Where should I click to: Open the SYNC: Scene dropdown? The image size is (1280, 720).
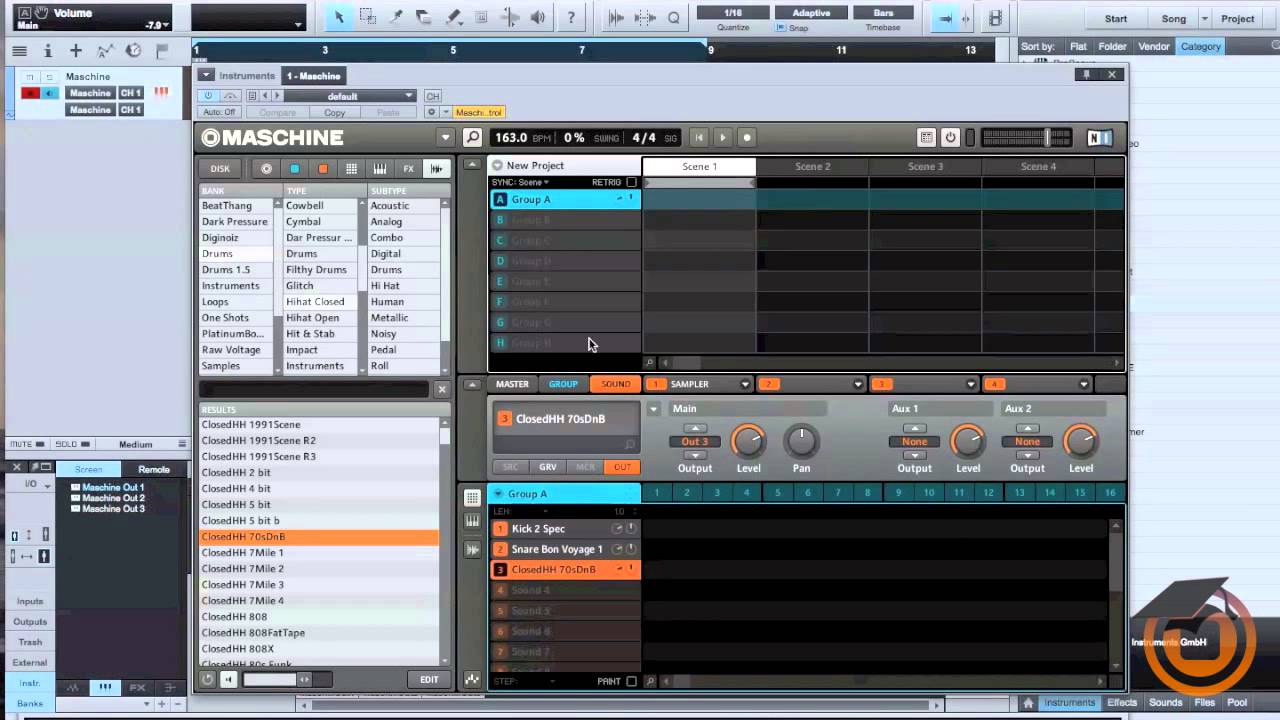[520, 182]
